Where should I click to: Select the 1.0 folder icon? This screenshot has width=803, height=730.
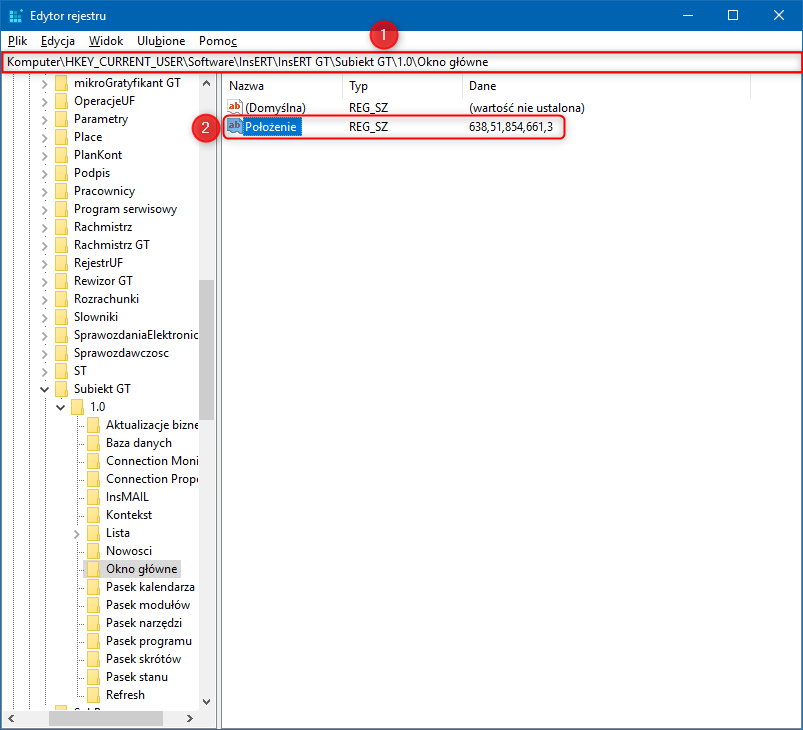point(77,407)
